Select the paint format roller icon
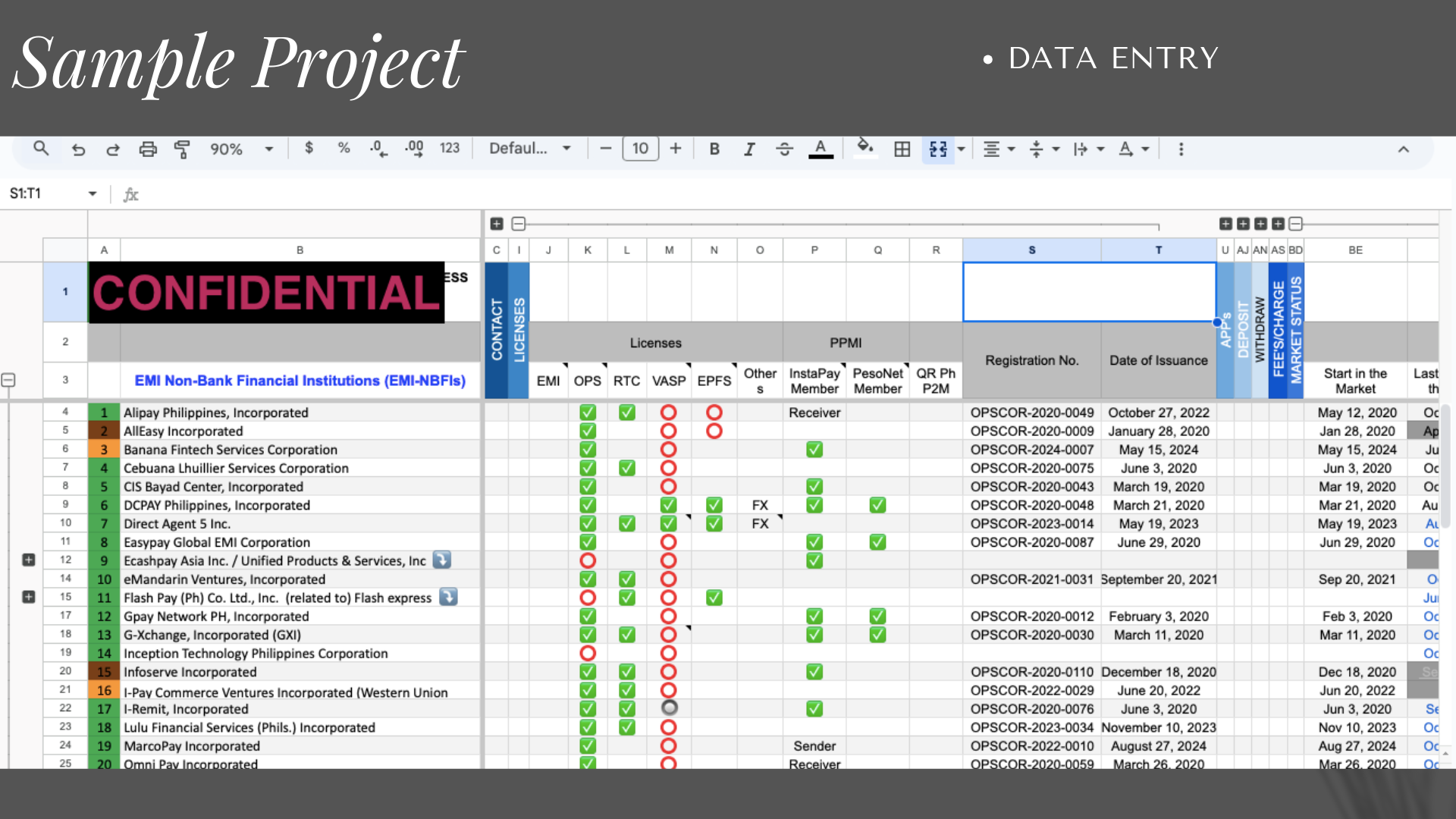 (182, 149)
